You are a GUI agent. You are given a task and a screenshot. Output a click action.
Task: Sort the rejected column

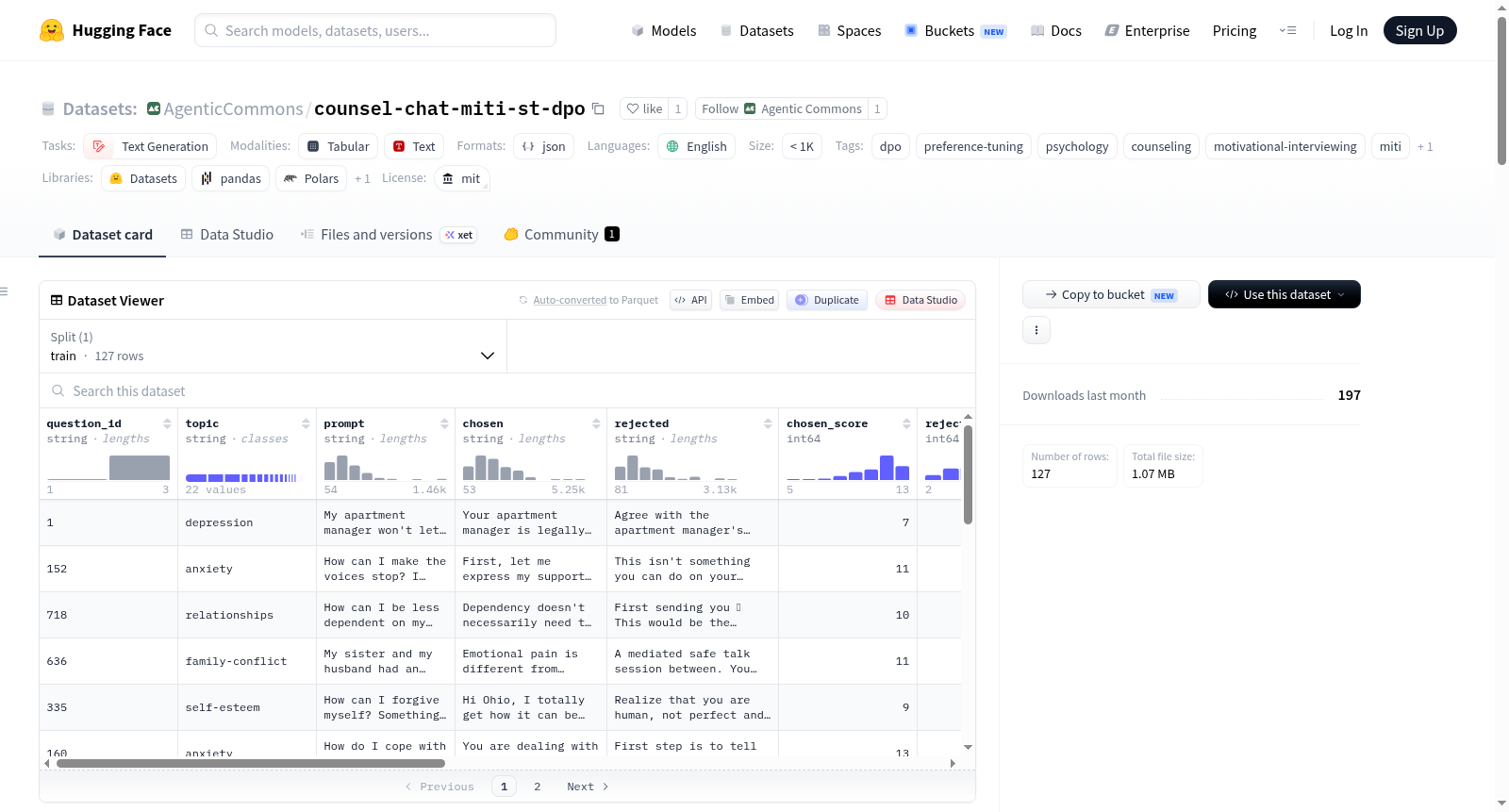pyautogui.click(x=768, y=423)
